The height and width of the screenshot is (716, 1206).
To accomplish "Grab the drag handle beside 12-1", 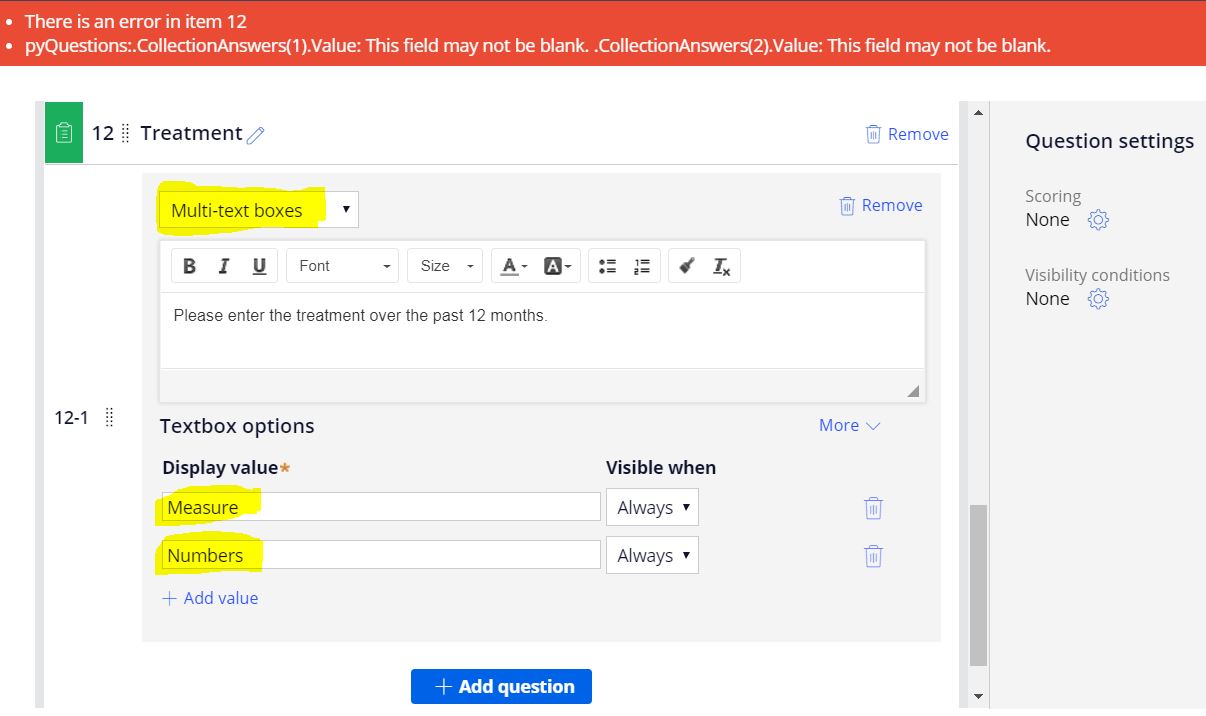I will [x=109, y=418].
